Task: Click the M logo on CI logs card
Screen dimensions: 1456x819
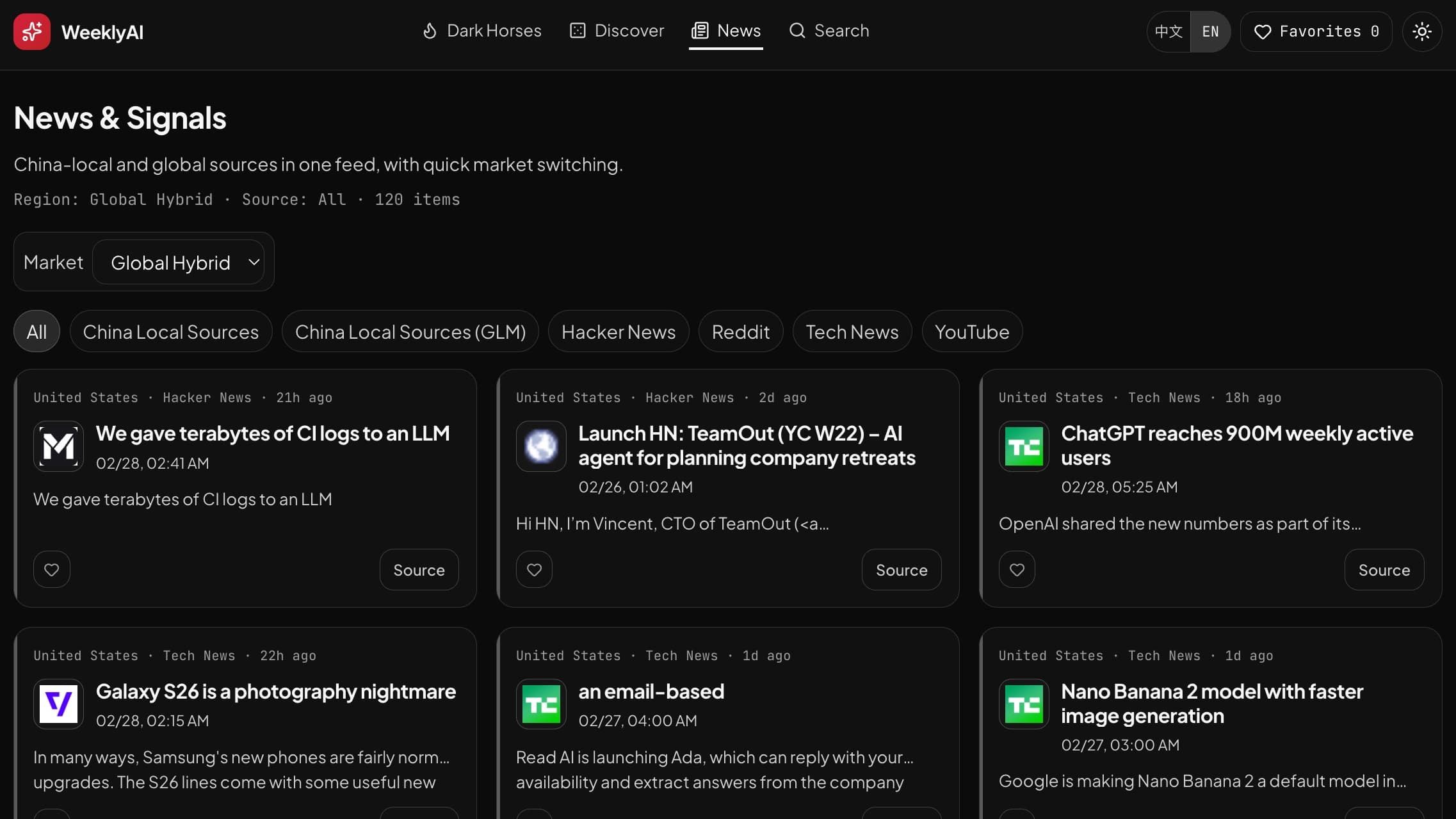Action: click(58, 446)
